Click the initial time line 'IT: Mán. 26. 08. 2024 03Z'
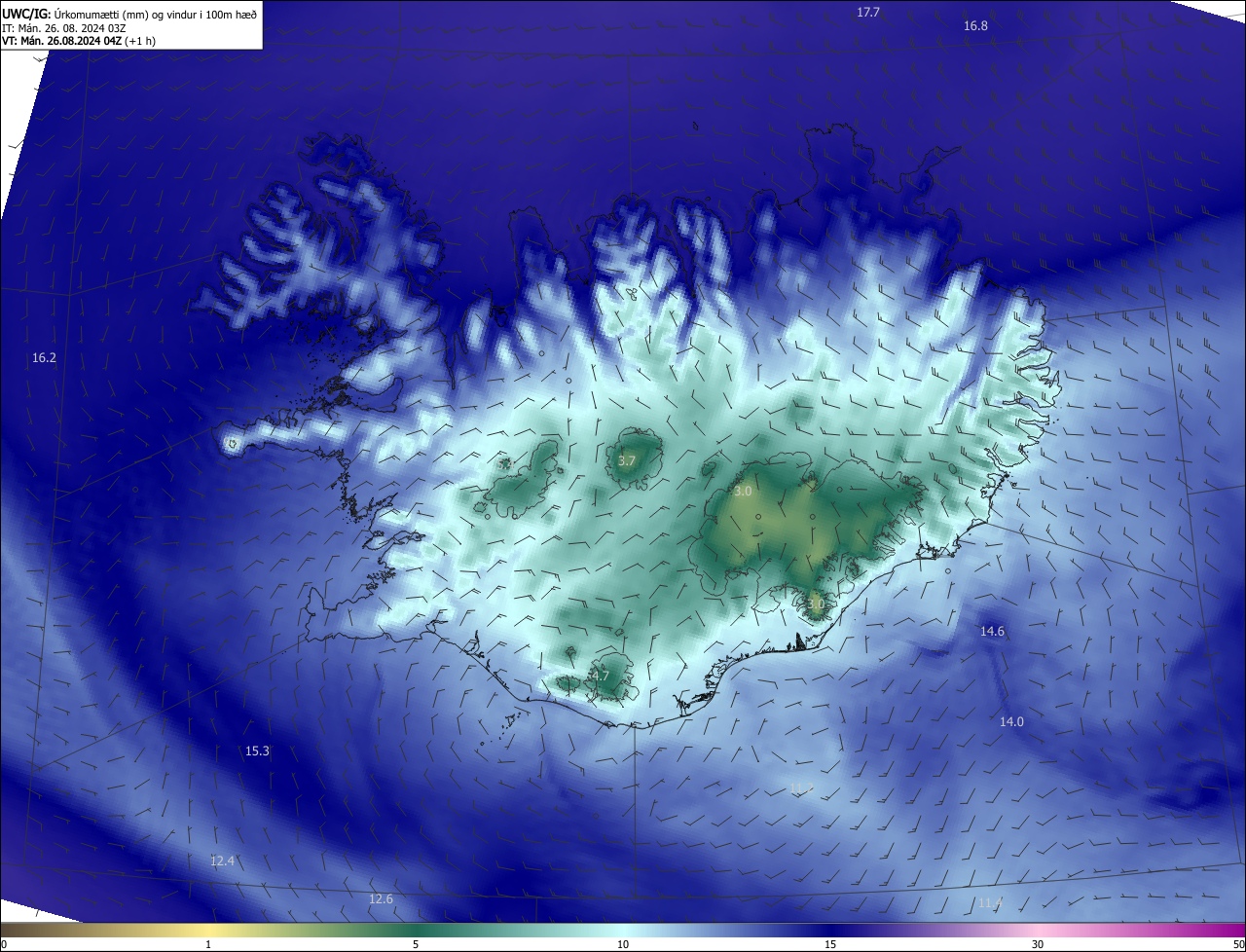 [63, 27]
